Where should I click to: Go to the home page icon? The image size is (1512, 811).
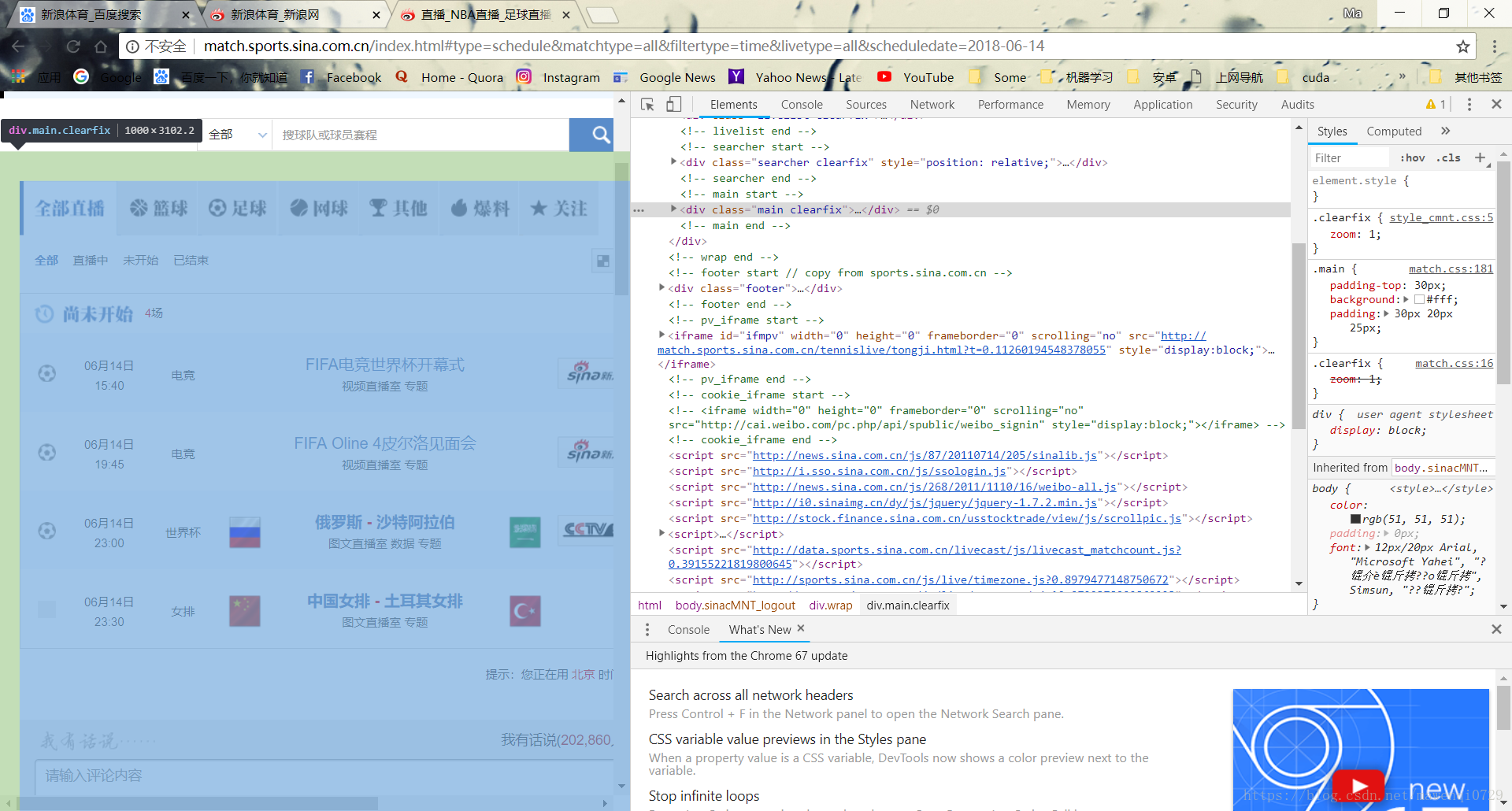coord(101,46)
